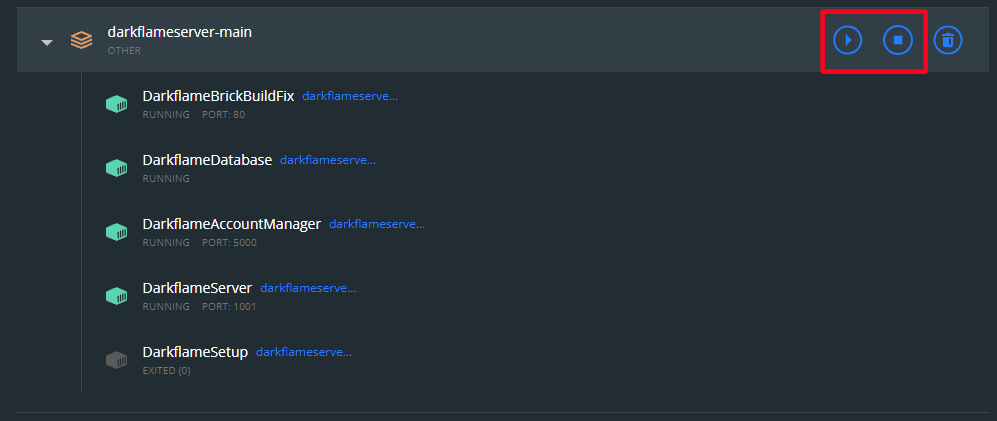This screenshot has width=997, height=421.
Task: Open the darkflameserver-main stack name
Action: point(180,32)
